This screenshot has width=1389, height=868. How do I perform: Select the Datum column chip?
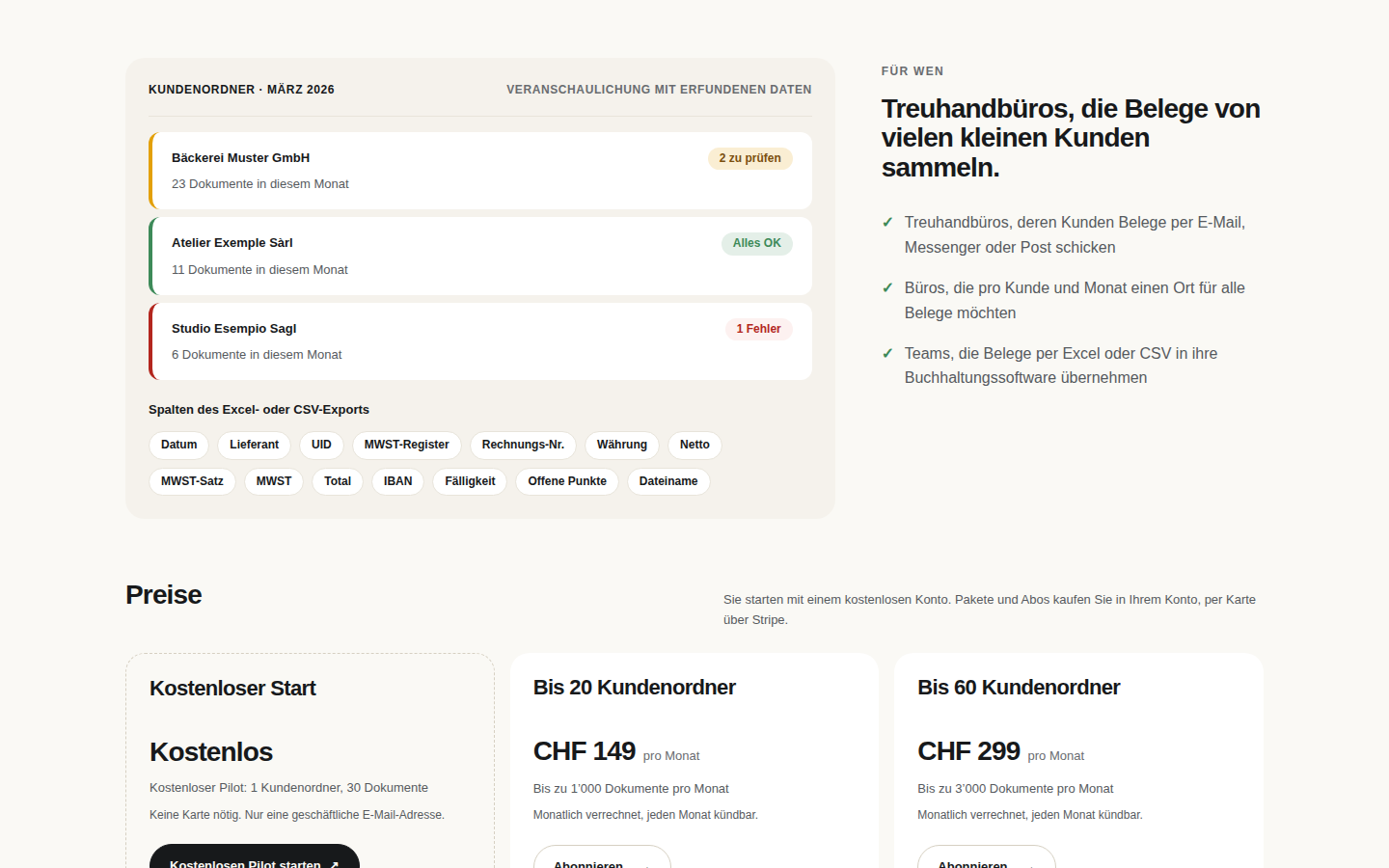[x=178, y=445]
